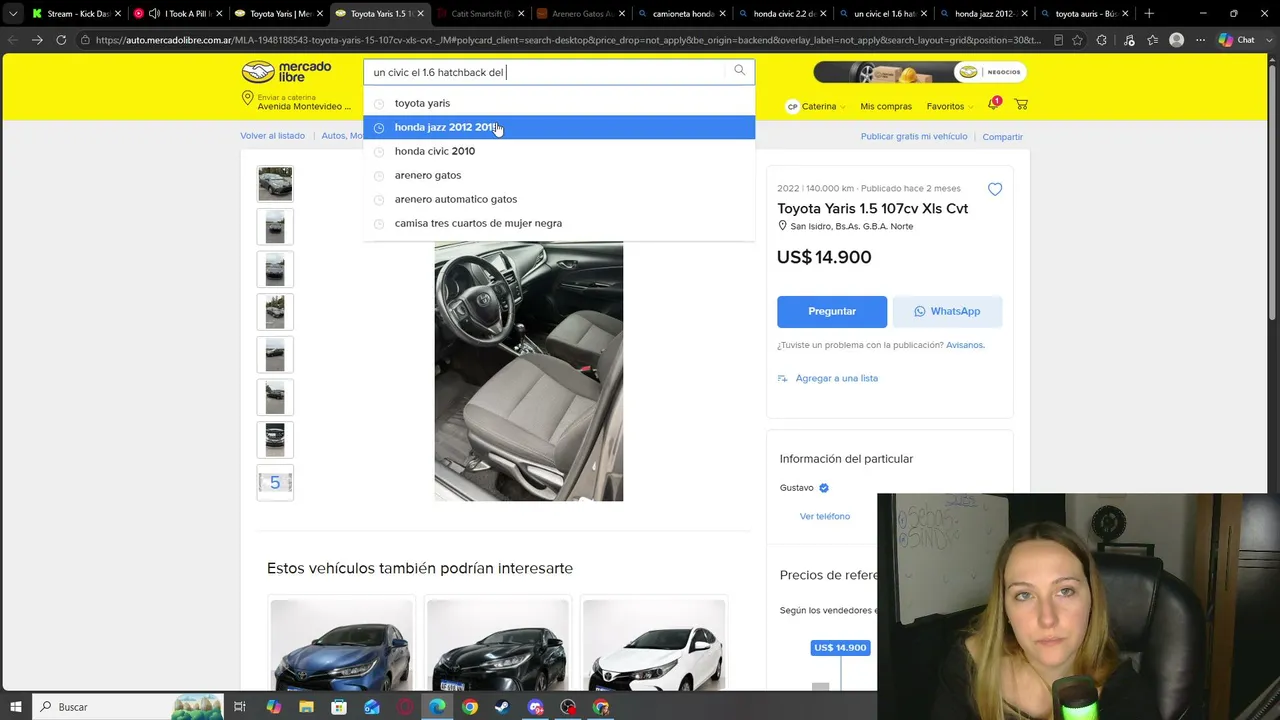Click the Mercado Libre logo

tap(286, 72)
